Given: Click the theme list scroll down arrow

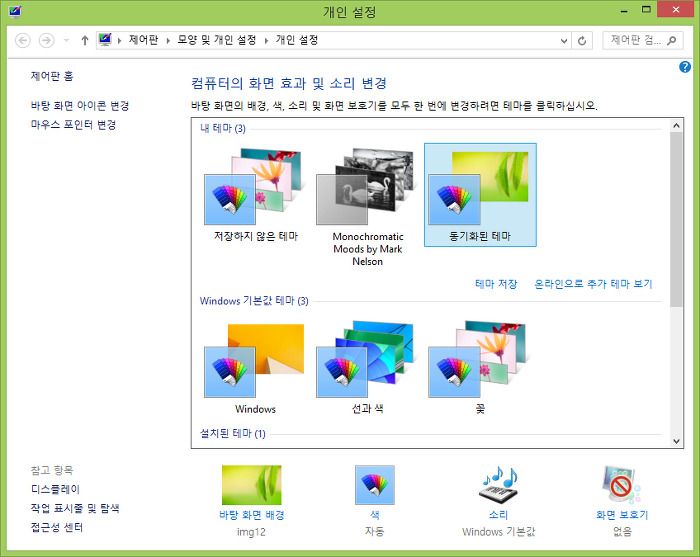Looking at the screenshot, I should pos(676,441).
